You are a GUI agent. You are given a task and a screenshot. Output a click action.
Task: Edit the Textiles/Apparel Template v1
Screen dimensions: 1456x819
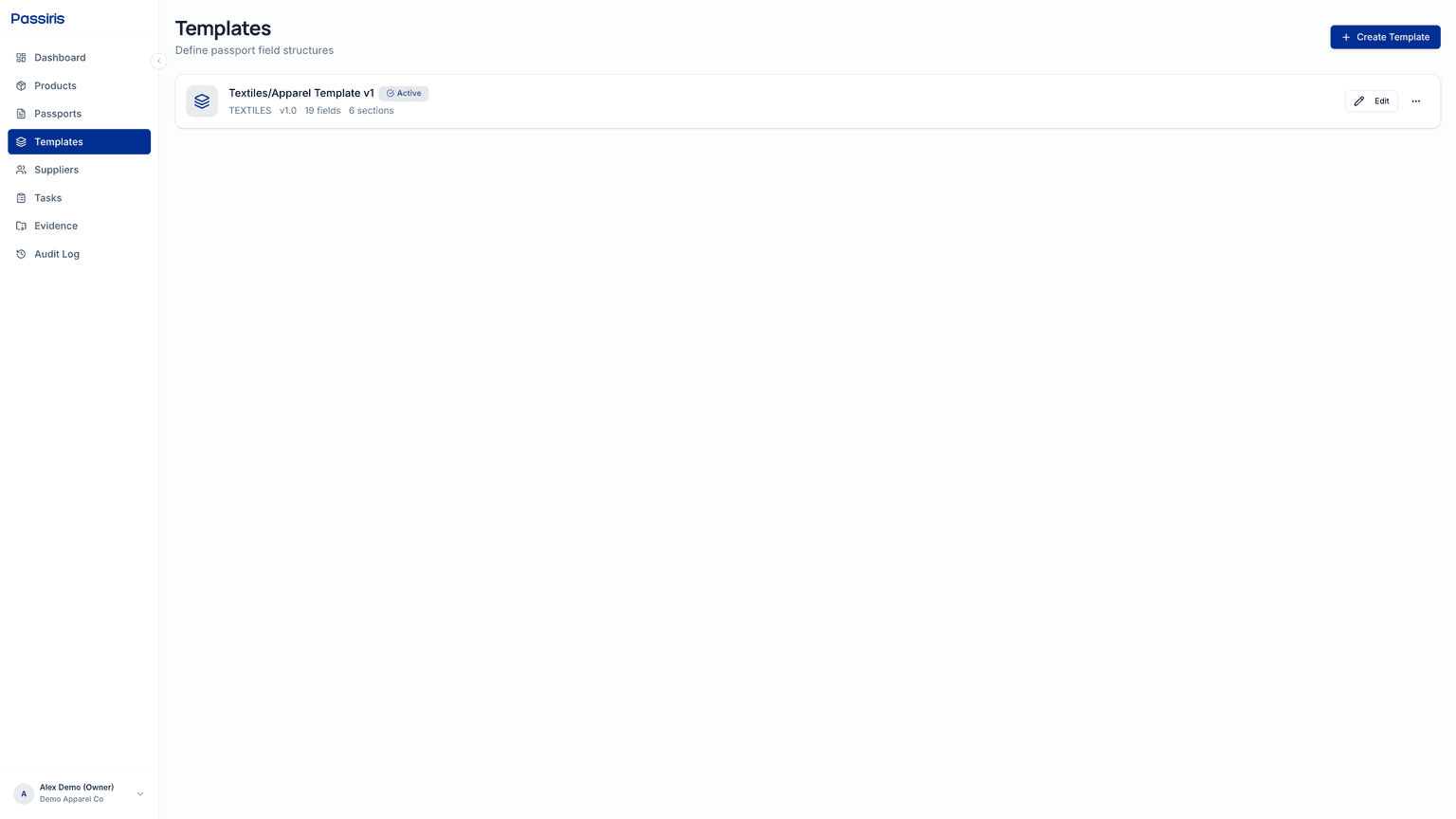coord(1371,100)
